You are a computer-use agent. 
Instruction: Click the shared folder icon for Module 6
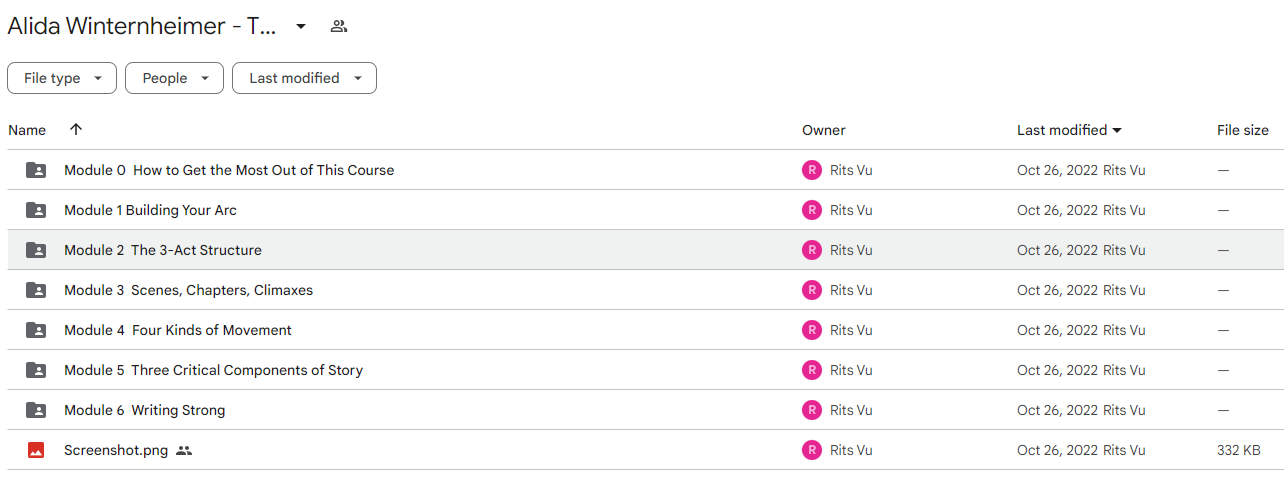pyautogui.click(x=36, y=410)
